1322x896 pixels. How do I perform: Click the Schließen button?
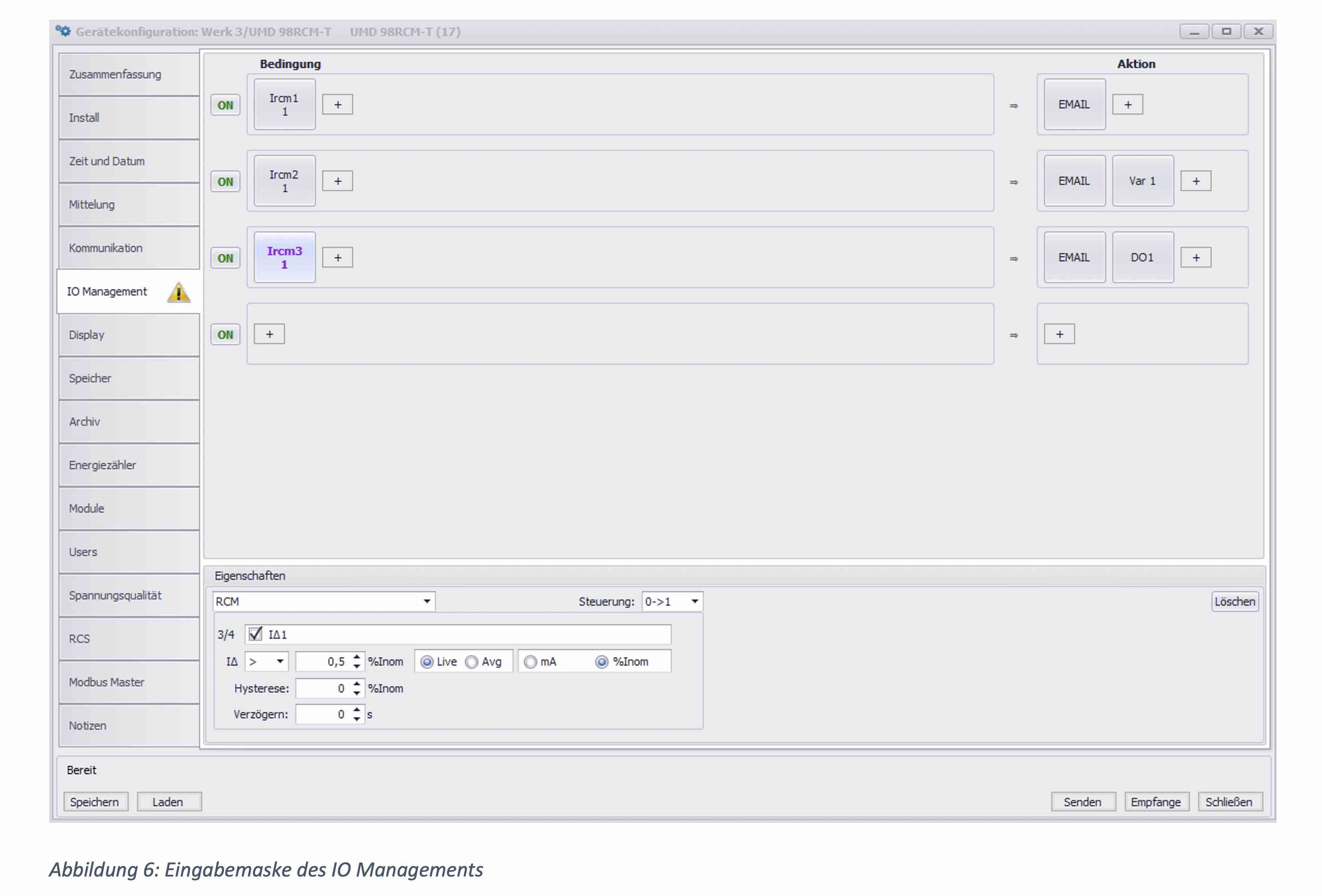(1230, 802)
